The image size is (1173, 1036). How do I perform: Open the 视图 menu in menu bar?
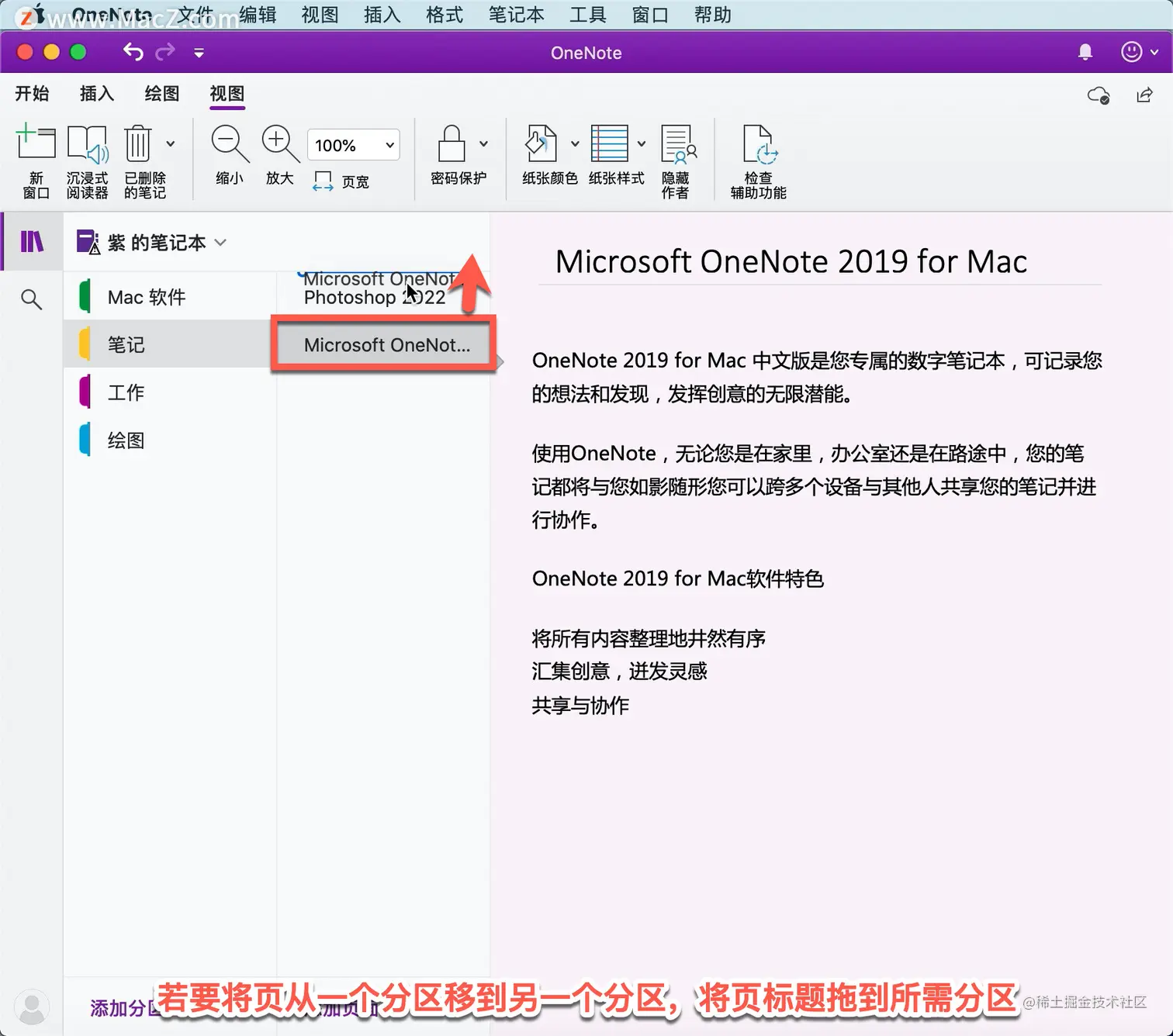(x=320, y=15)
